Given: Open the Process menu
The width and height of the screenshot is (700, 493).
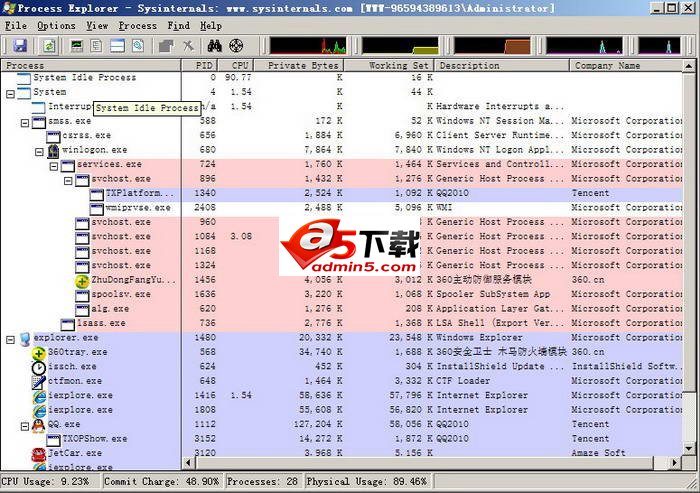Looking at the screenshot, I should click(x=138, y=26).
